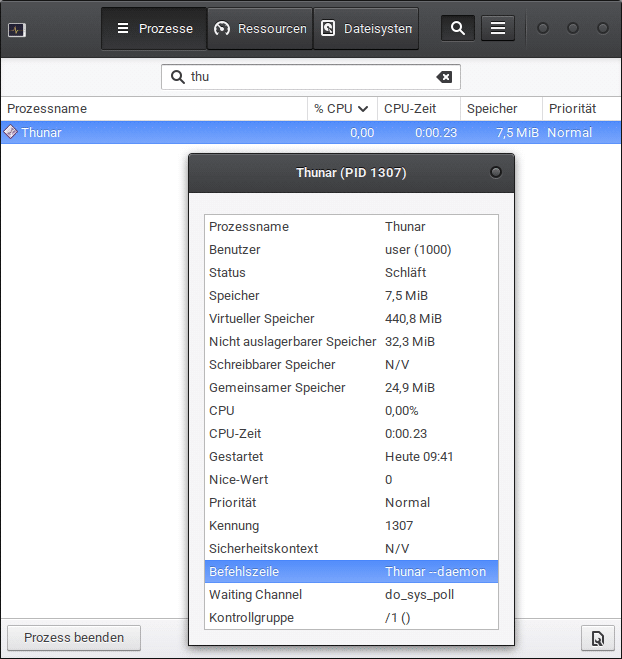Select the Nice-Wert row
This screenshot has width=622, height=659.
pyautogui.click(x=351, y=480)
